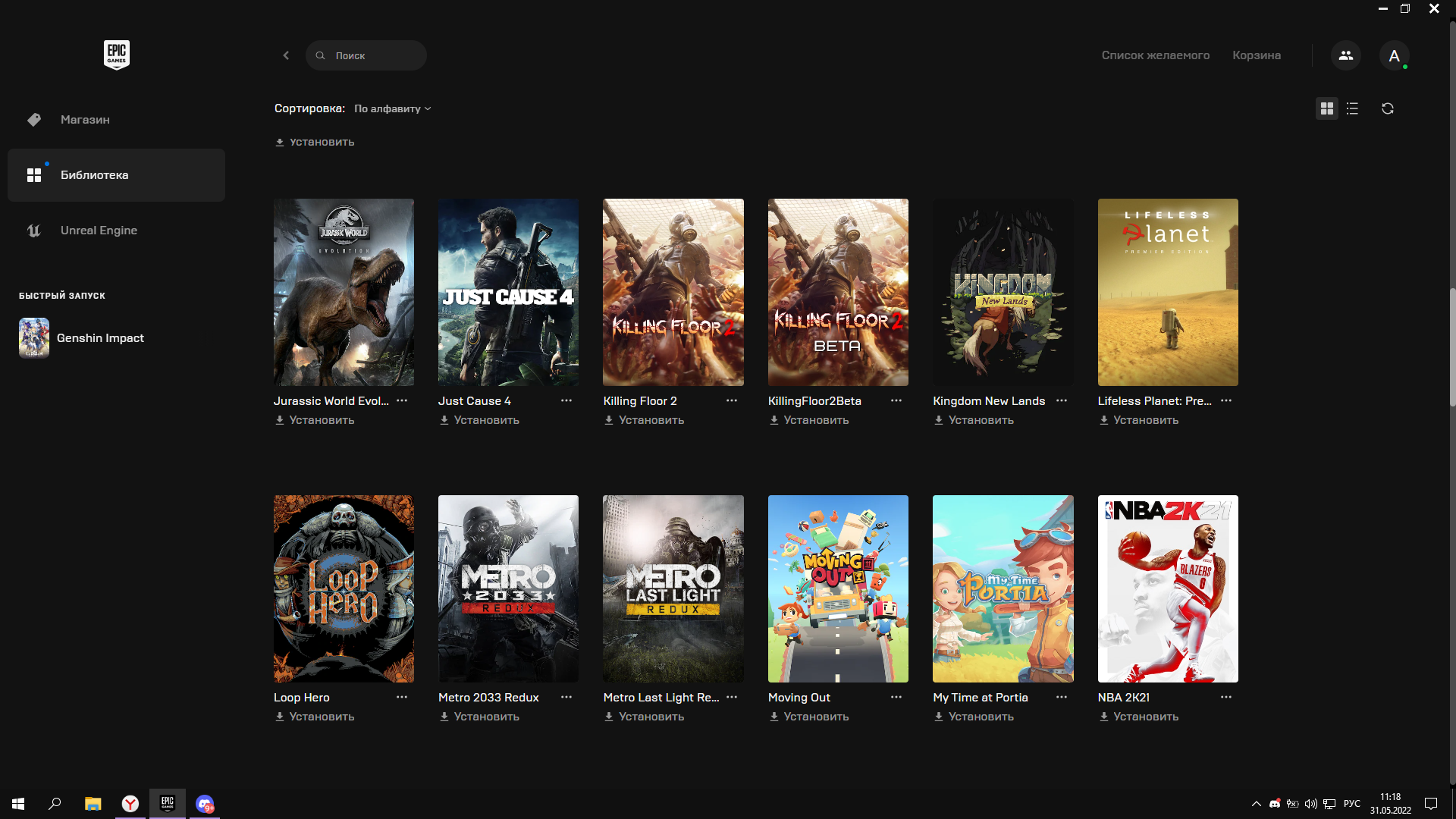Open Windows taskbar search
1456x819 pixels.
click(x=55, y=804)
